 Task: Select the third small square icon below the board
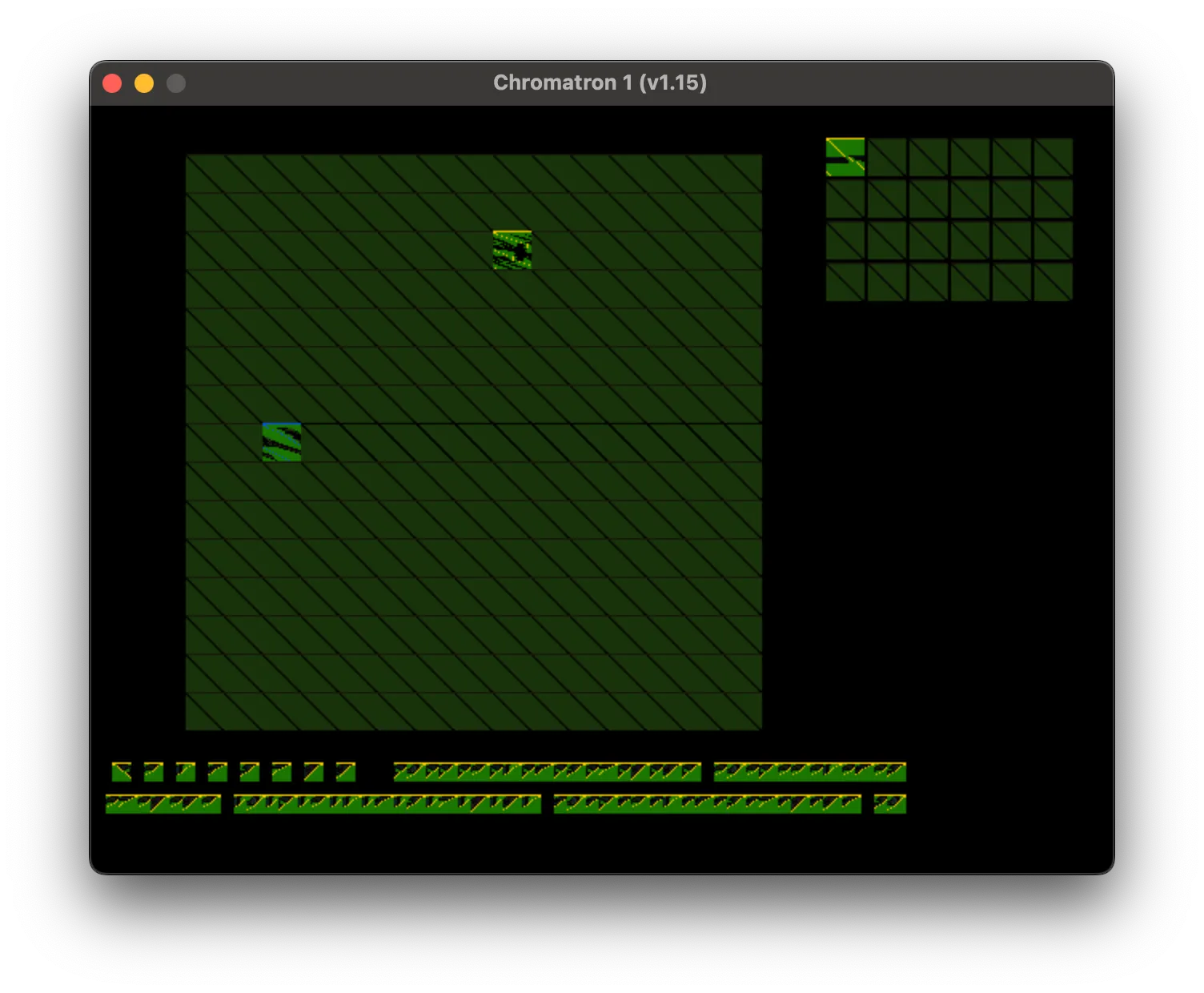(186, 771)
